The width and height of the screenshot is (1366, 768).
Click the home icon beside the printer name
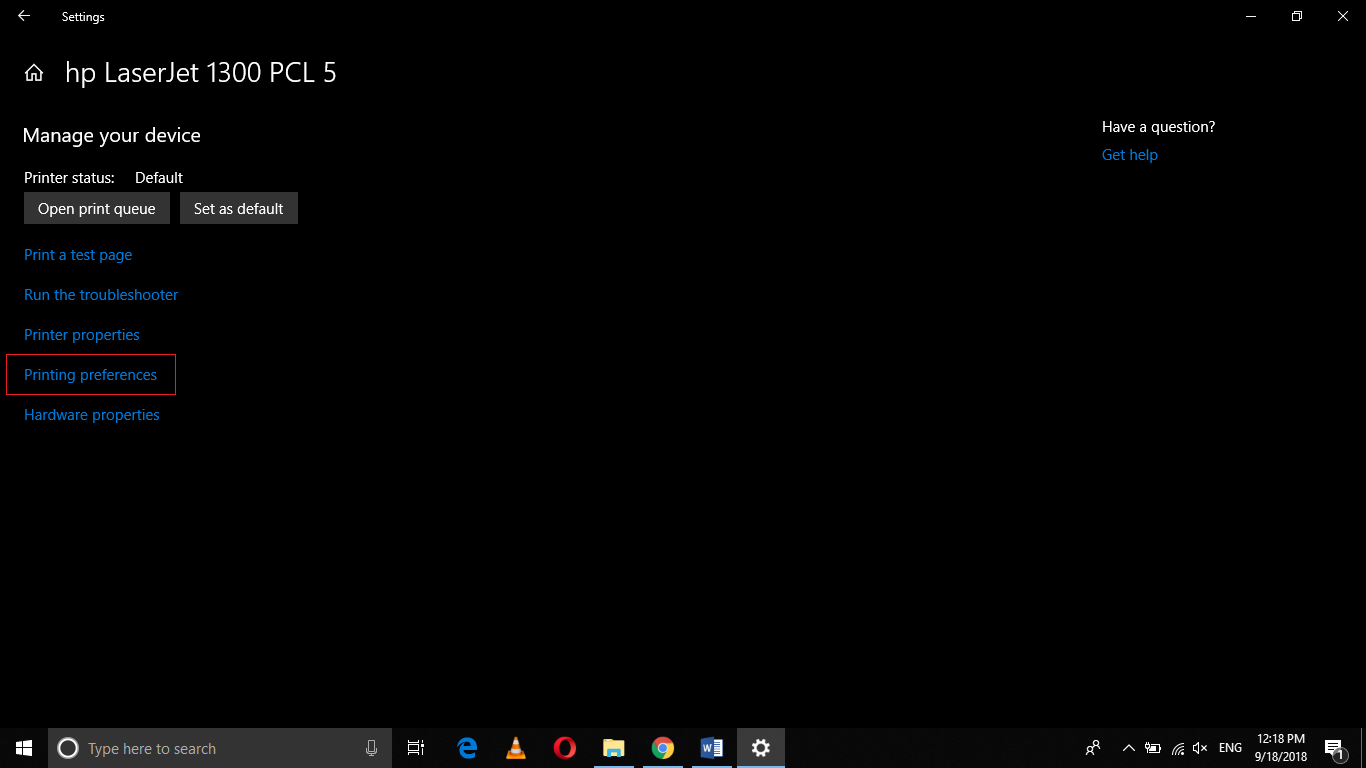34,72
